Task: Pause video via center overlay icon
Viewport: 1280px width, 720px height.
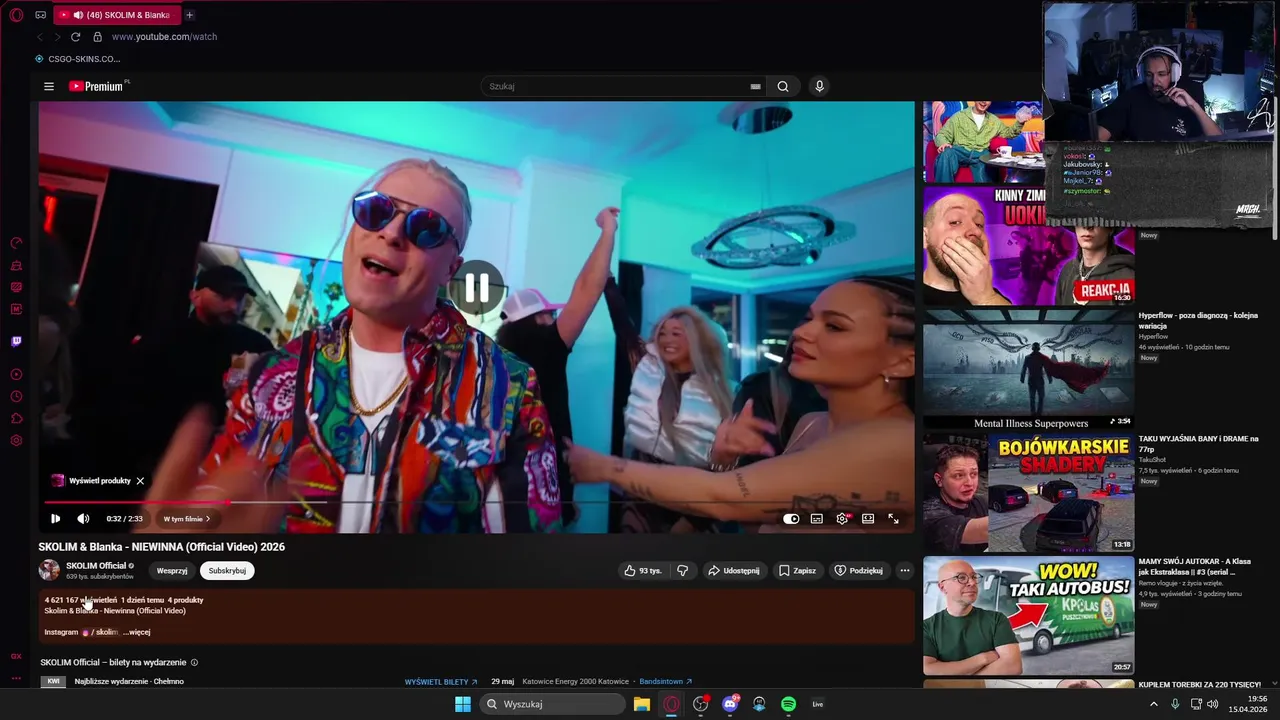Action: point(477,289)
